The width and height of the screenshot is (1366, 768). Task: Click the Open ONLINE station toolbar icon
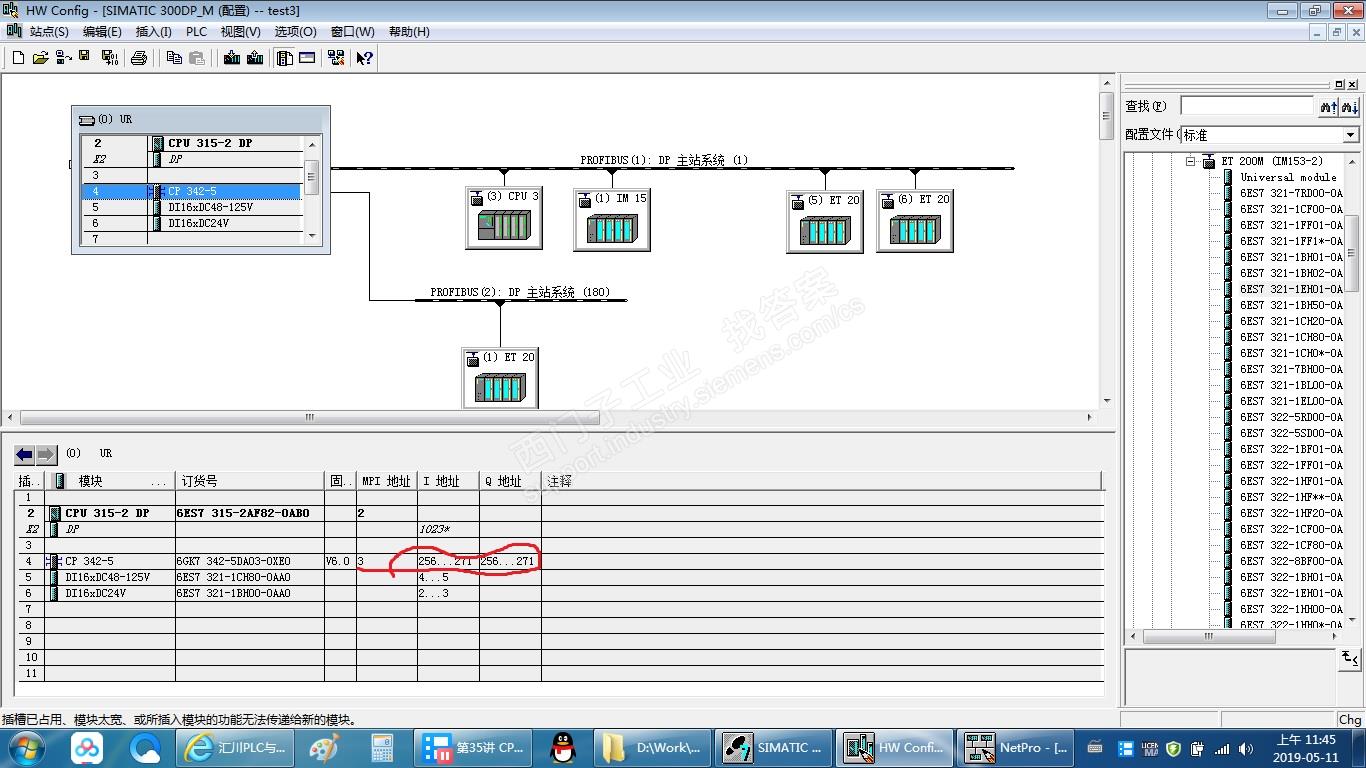[x=63, y=58]
